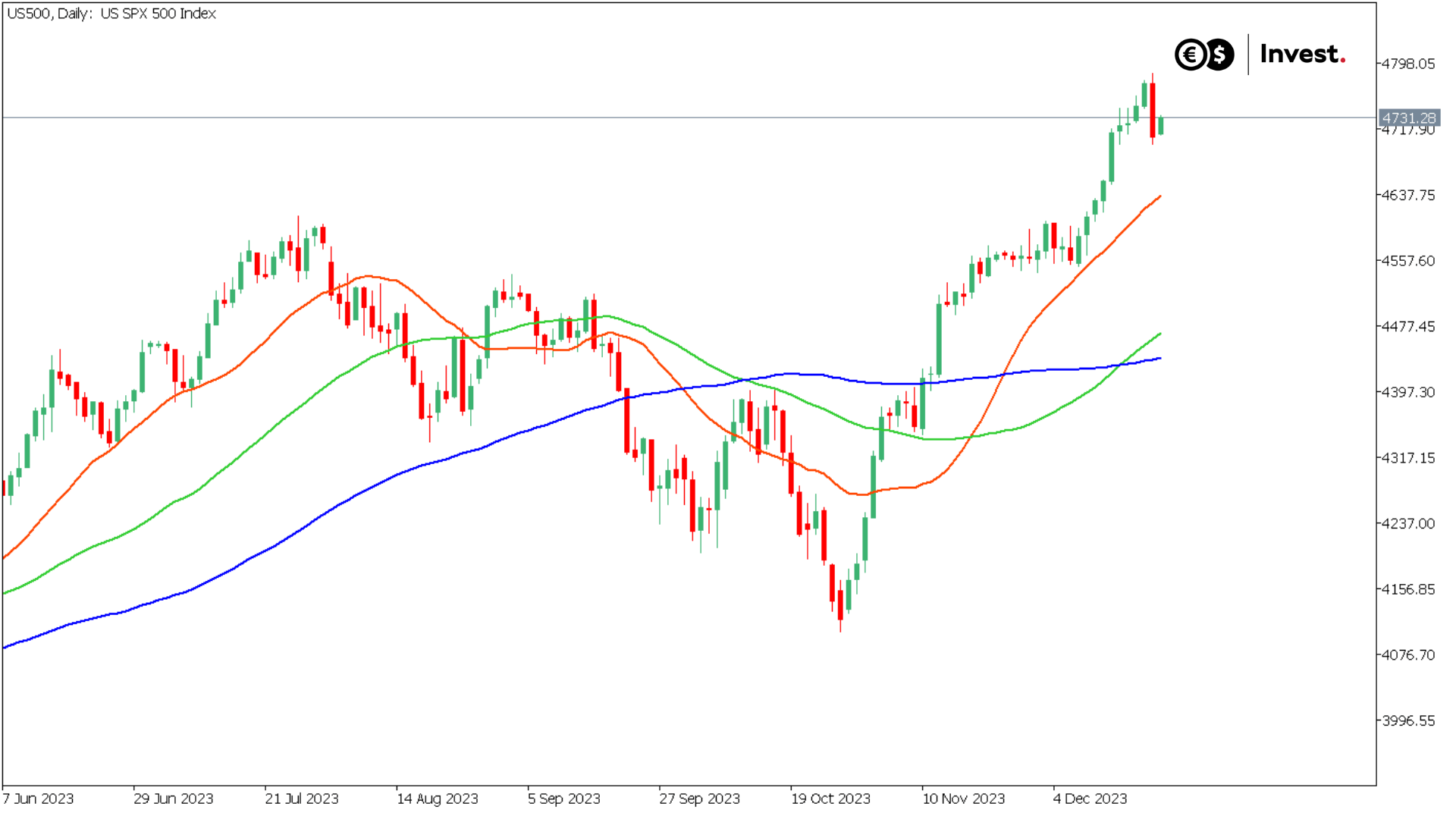Click the 5 Sep 2023 date label
Viewport: 1456px width, 819px height.
564,799
